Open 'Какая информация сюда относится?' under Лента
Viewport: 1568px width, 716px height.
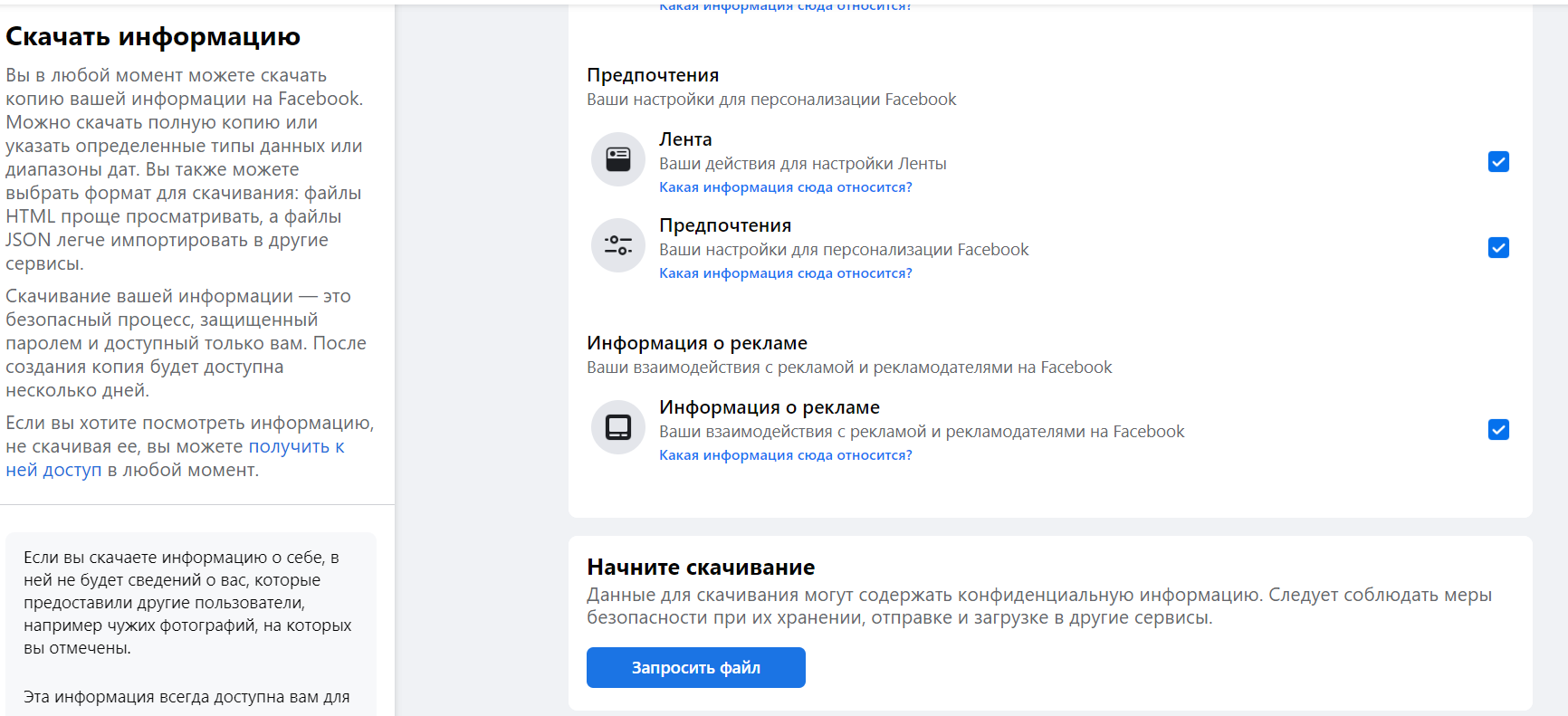coord(786,187)
